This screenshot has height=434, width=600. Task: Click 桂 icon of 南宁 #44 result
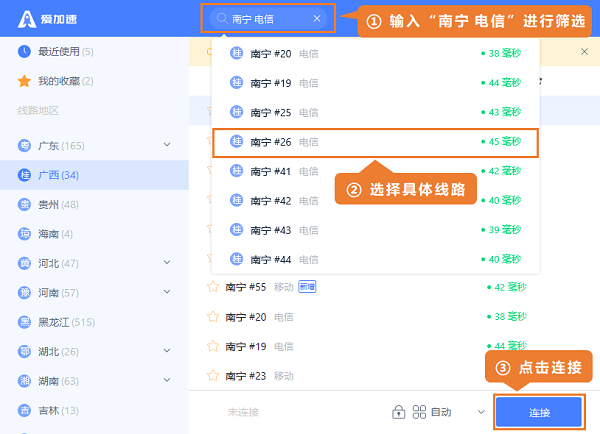(236, 259)
